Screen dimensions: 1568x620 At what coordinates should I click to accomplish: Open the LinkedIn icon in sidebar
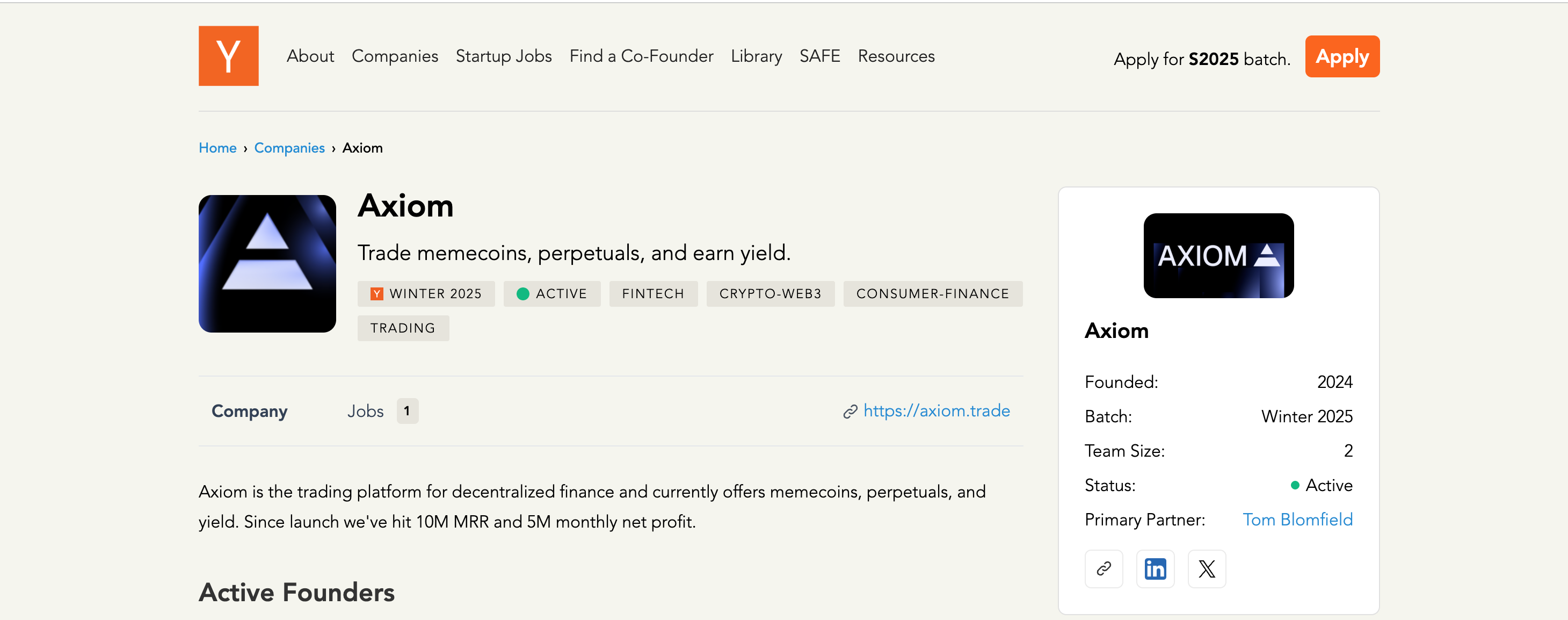(1155, 569)
